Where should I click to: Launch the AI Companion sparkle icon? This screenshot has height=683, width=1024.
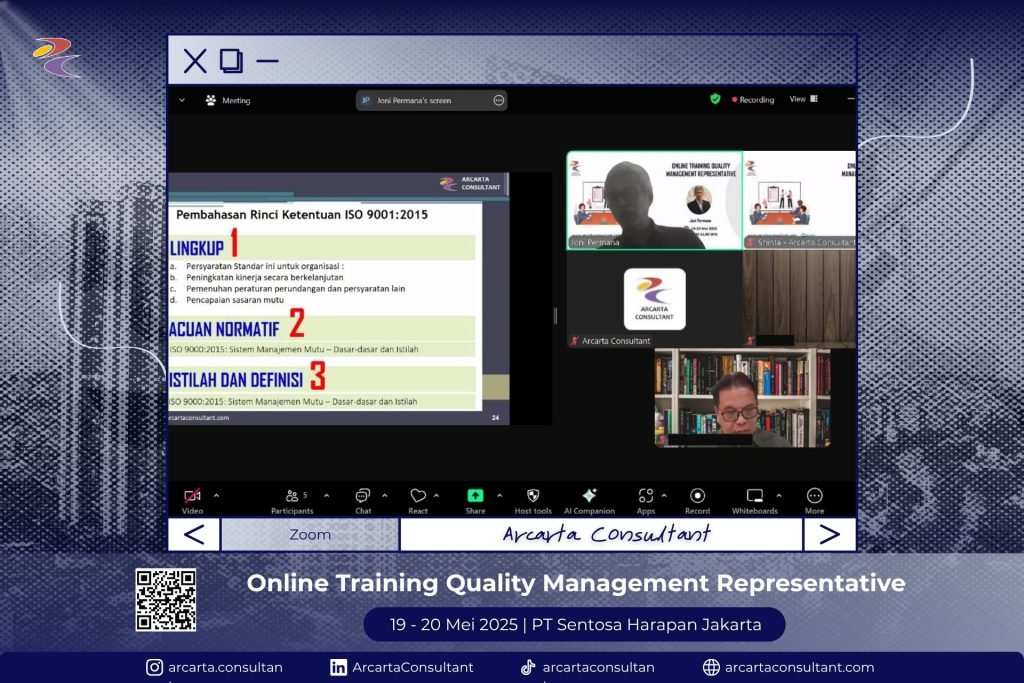[x=589, y=495]
